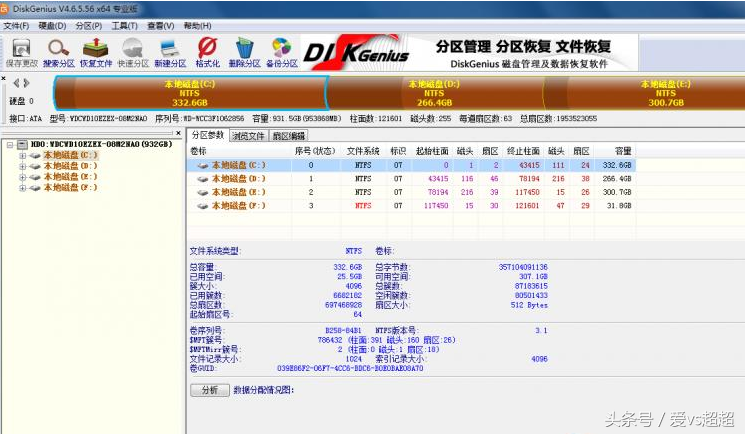Expand the 本地磁盘(E:) tree node

(x=22, y=177)
